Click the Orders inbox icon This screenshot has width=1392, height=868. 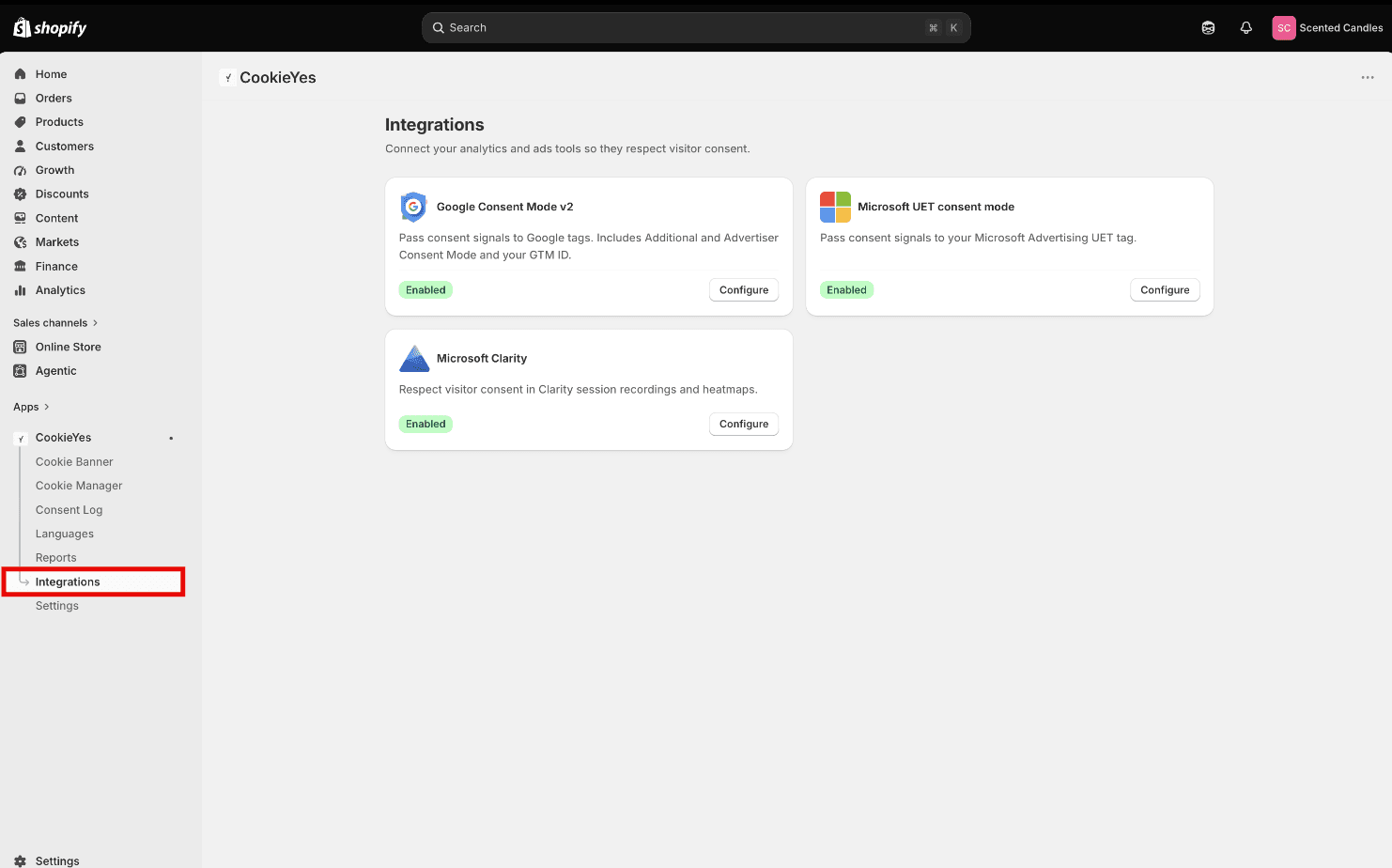(x=20, y=99)
